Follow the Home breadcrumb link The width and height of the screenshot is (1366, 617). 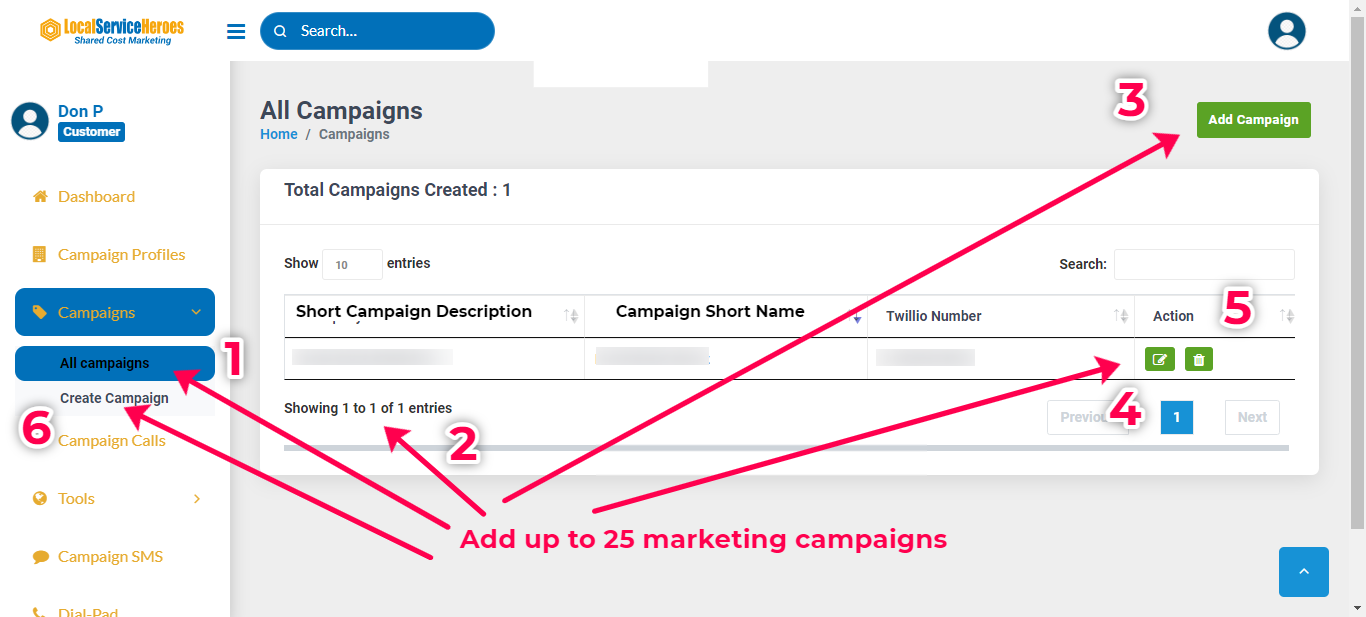[x=279, y=134]
